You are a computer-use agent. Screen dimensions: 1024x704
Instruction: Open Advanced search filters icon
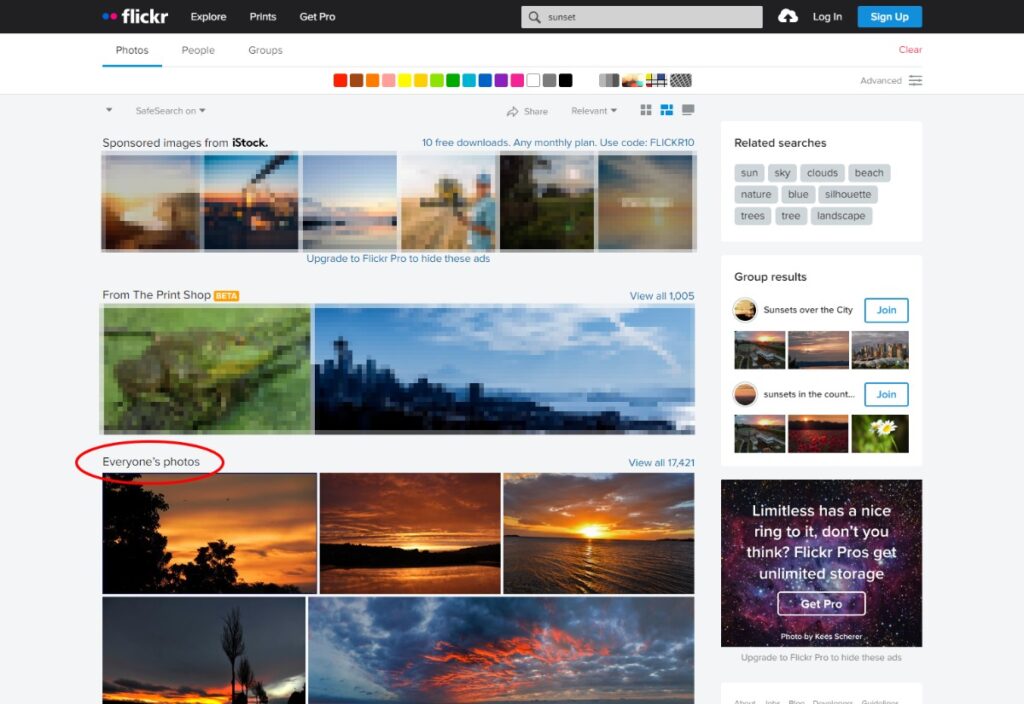[915, 80]
